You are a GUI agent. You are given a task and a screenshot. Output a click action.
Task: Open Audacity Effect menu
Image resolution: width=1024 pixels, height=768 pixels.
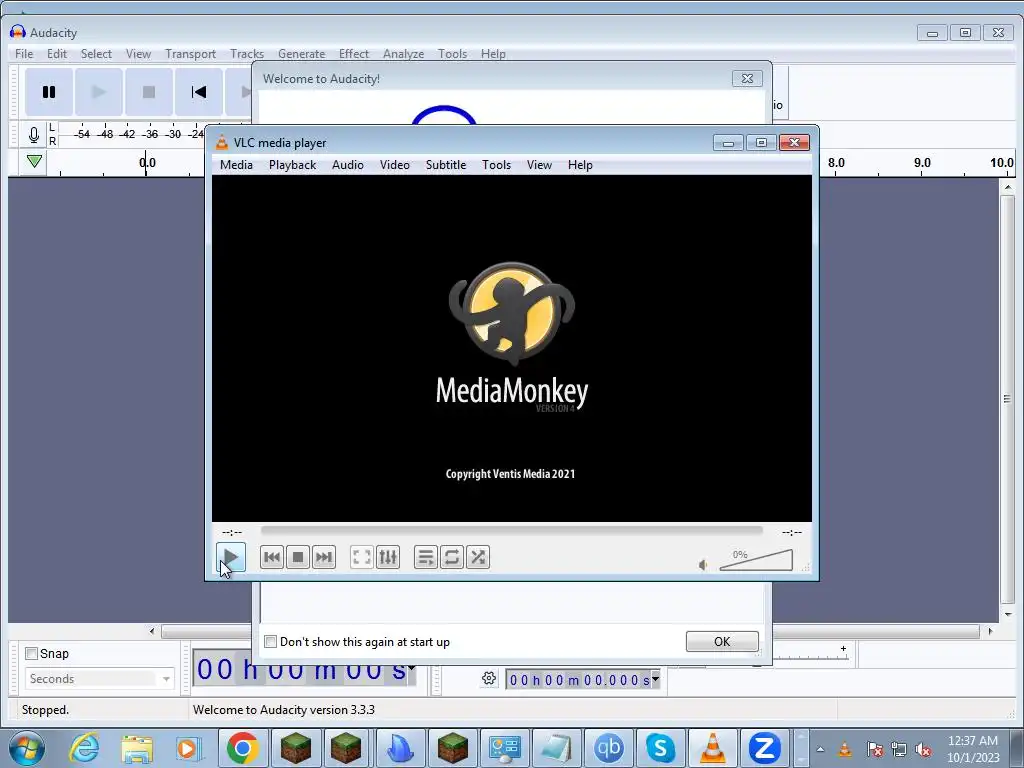(353, 54)
